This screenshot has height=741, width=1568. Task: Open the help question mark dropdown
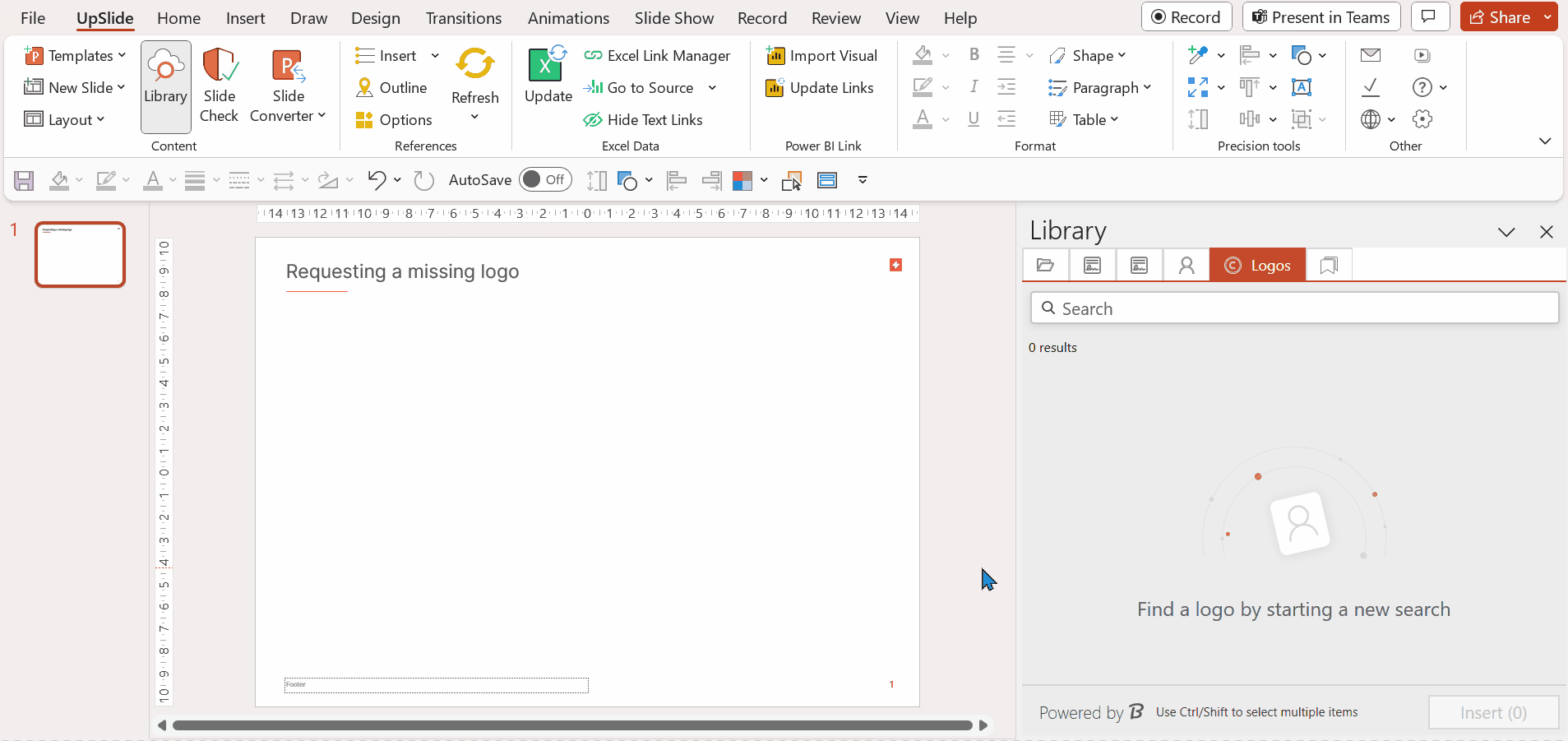(x=1429, y=87)
